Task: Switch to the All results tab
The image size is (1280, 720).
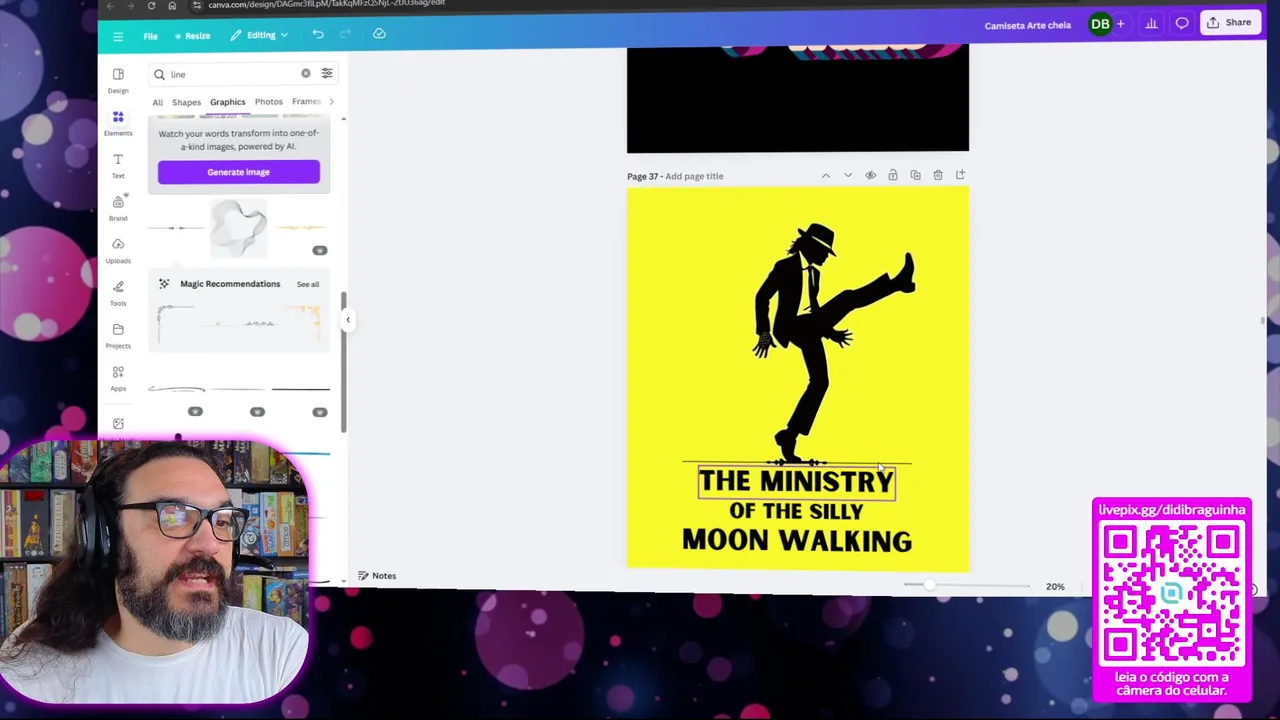Action: [157, 102]
